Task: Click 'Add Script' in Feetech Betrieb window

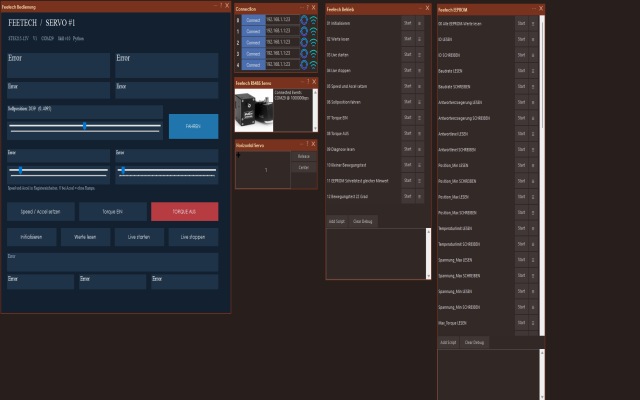Action: [337, 221]
